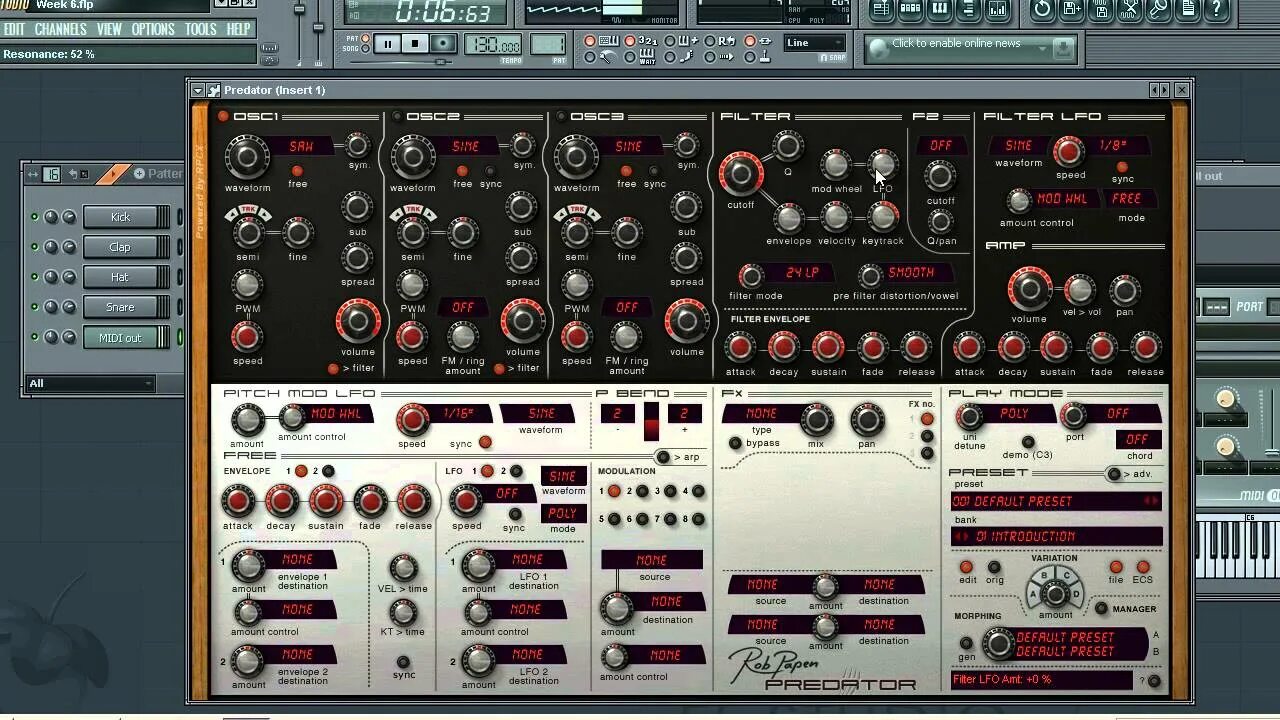
Task: Click the online news bar
Action: pos(970,47)
